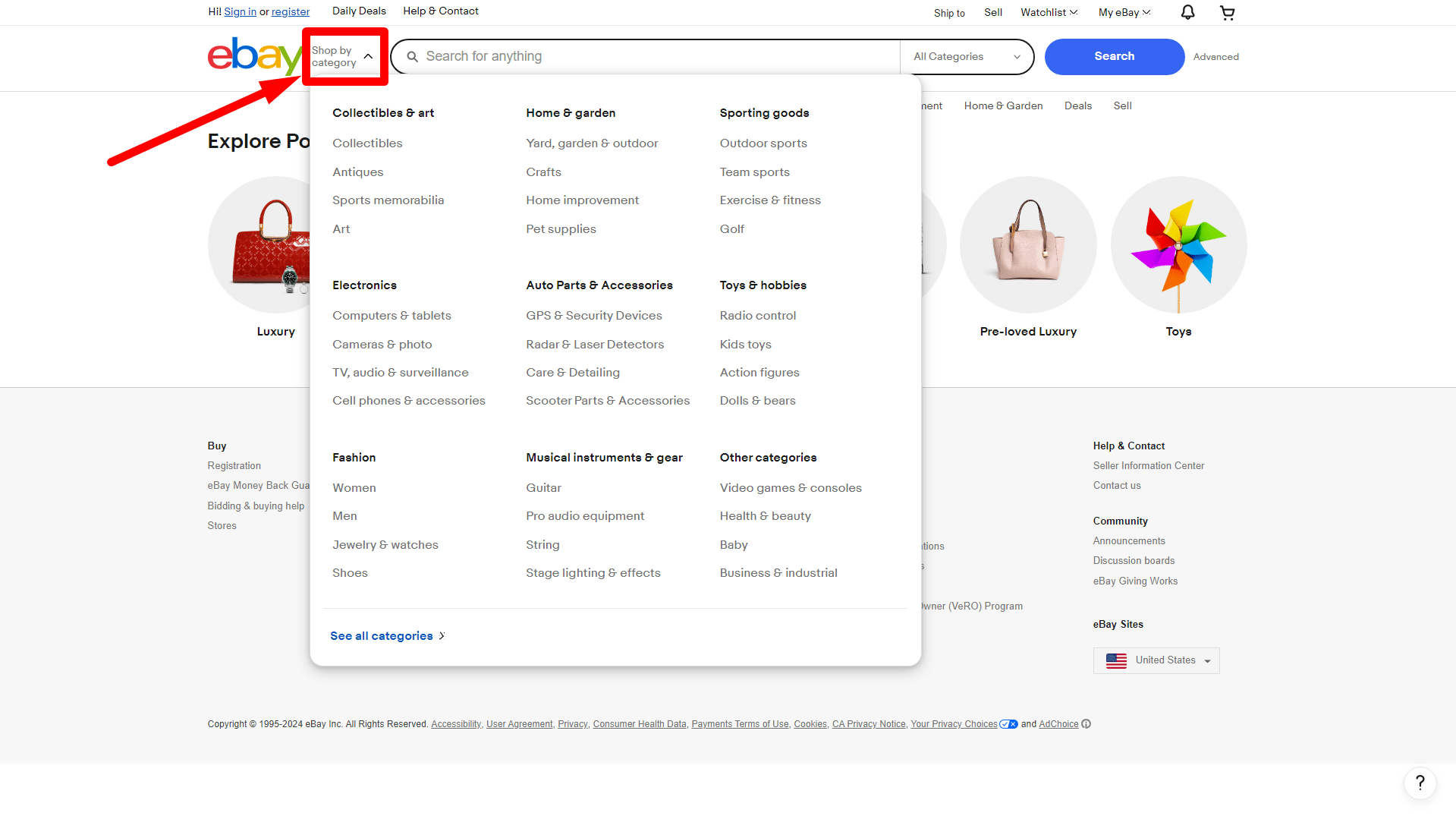Open Yard, garden & outdoor
Image resolution: width=1456 pixels, height=819 pixels.
592,143
